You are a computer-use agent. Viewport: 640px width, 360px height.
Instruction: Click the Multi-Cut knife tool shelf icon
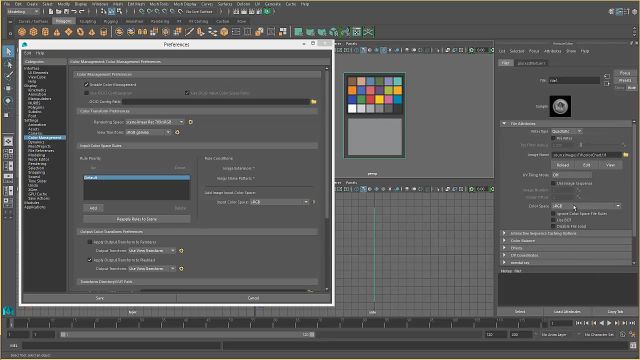pos(189,32)
